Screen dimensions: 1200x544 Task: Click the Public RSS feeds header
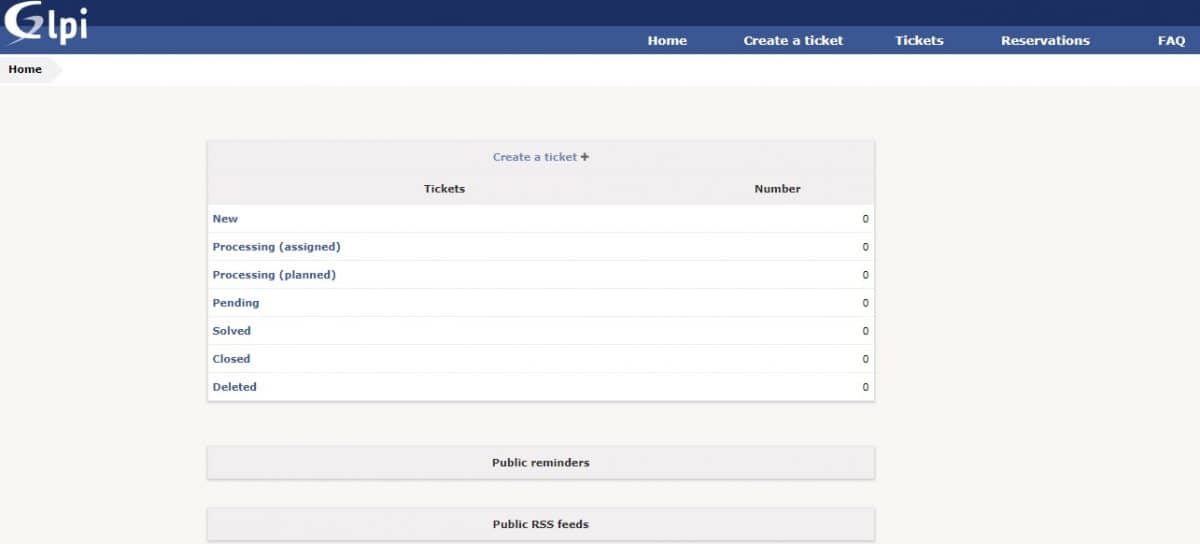[540, 524]
